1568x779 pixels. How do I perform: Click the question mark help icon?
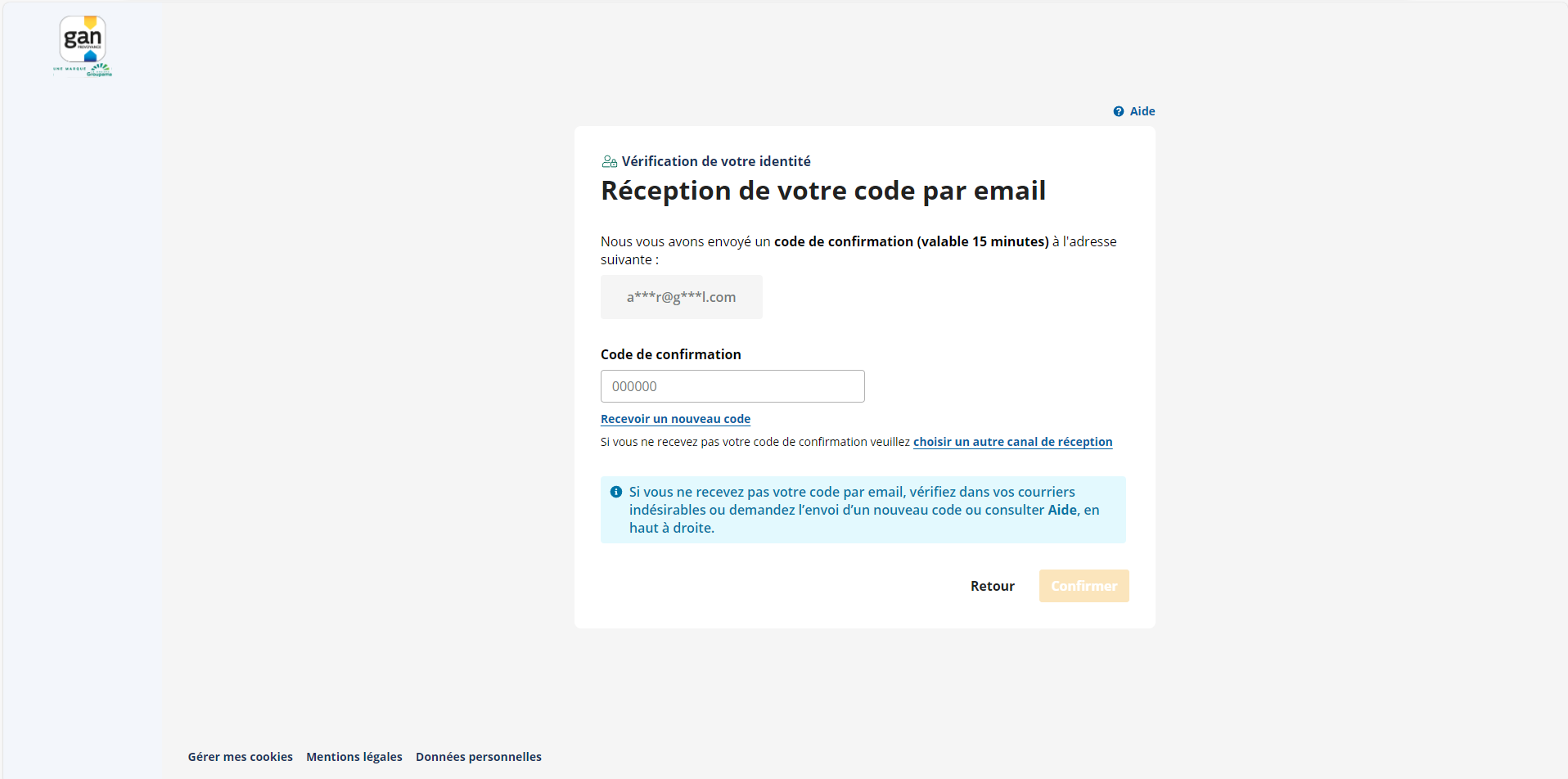(1119, 111)
